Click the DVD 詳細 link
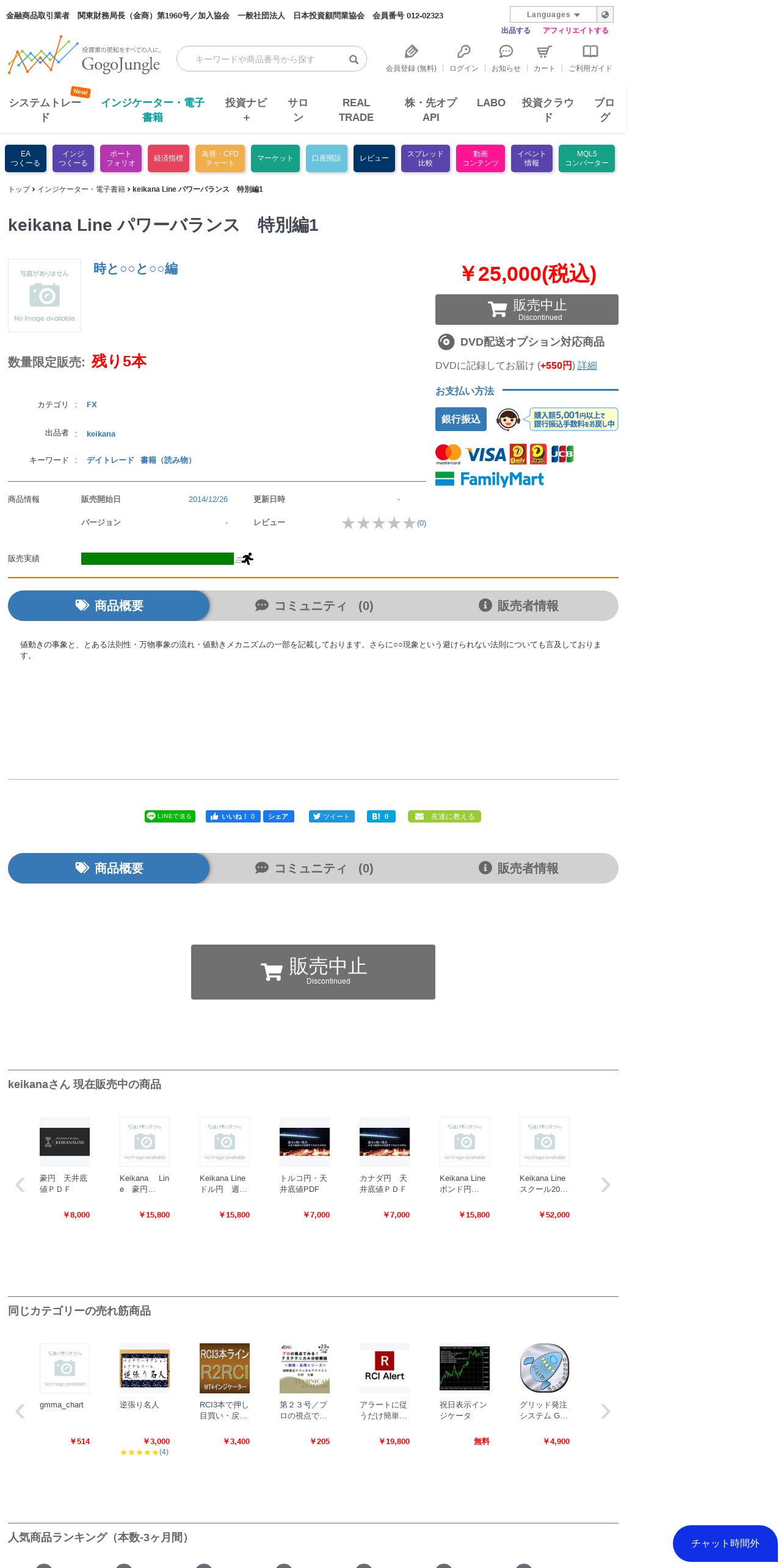Screen dimensions: 784x1568 [587, 366]
